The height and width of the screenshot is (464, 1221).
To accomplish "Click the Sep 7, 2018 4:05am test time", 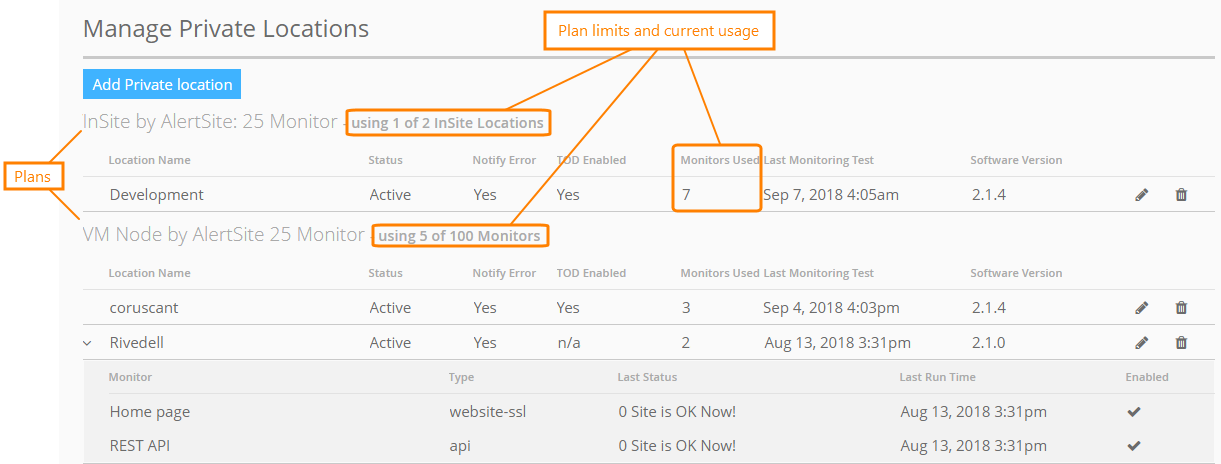I will coord(830,195).
